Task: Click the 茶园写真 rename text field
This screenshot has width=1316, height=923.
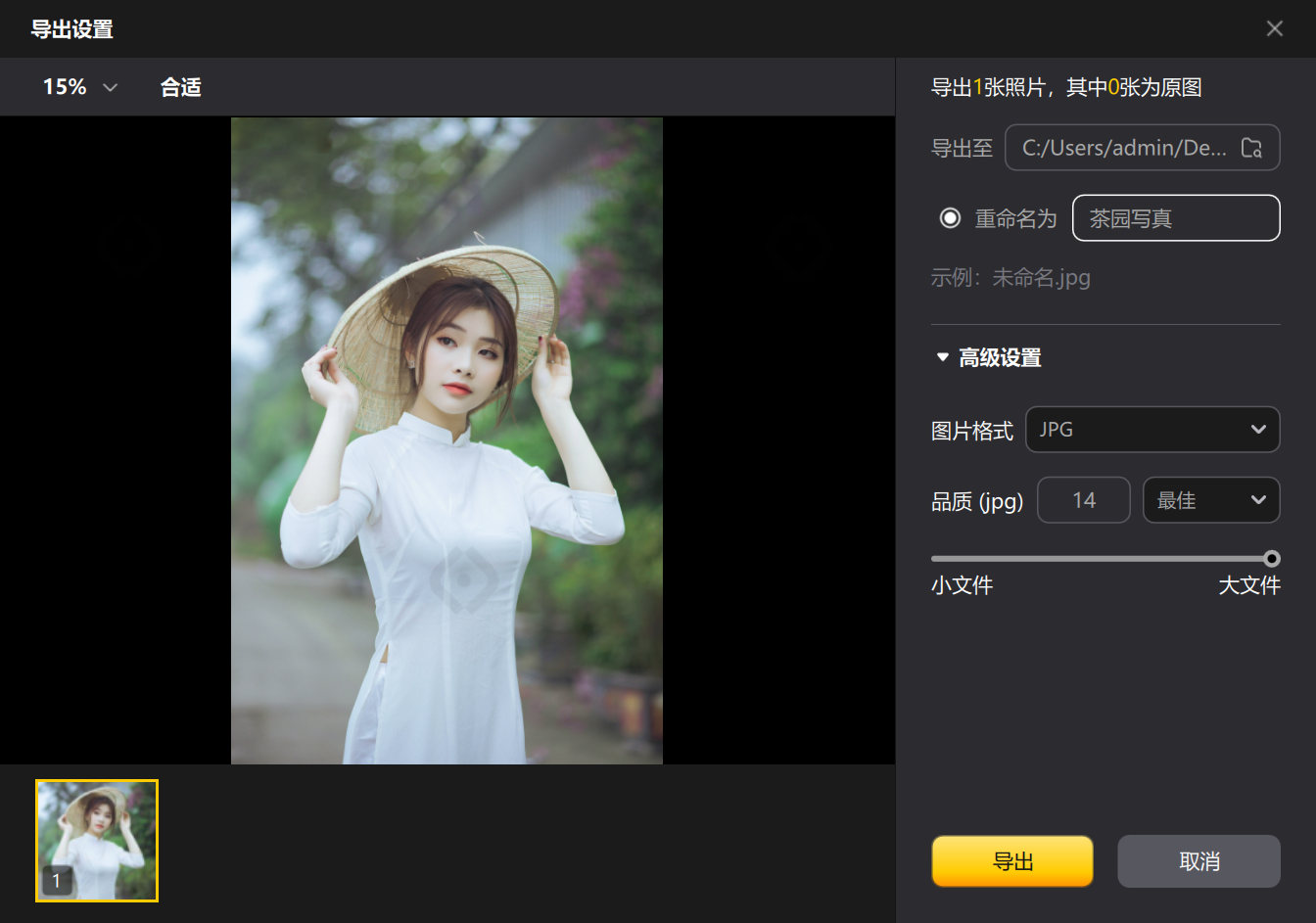Action: coord(1175,218)
